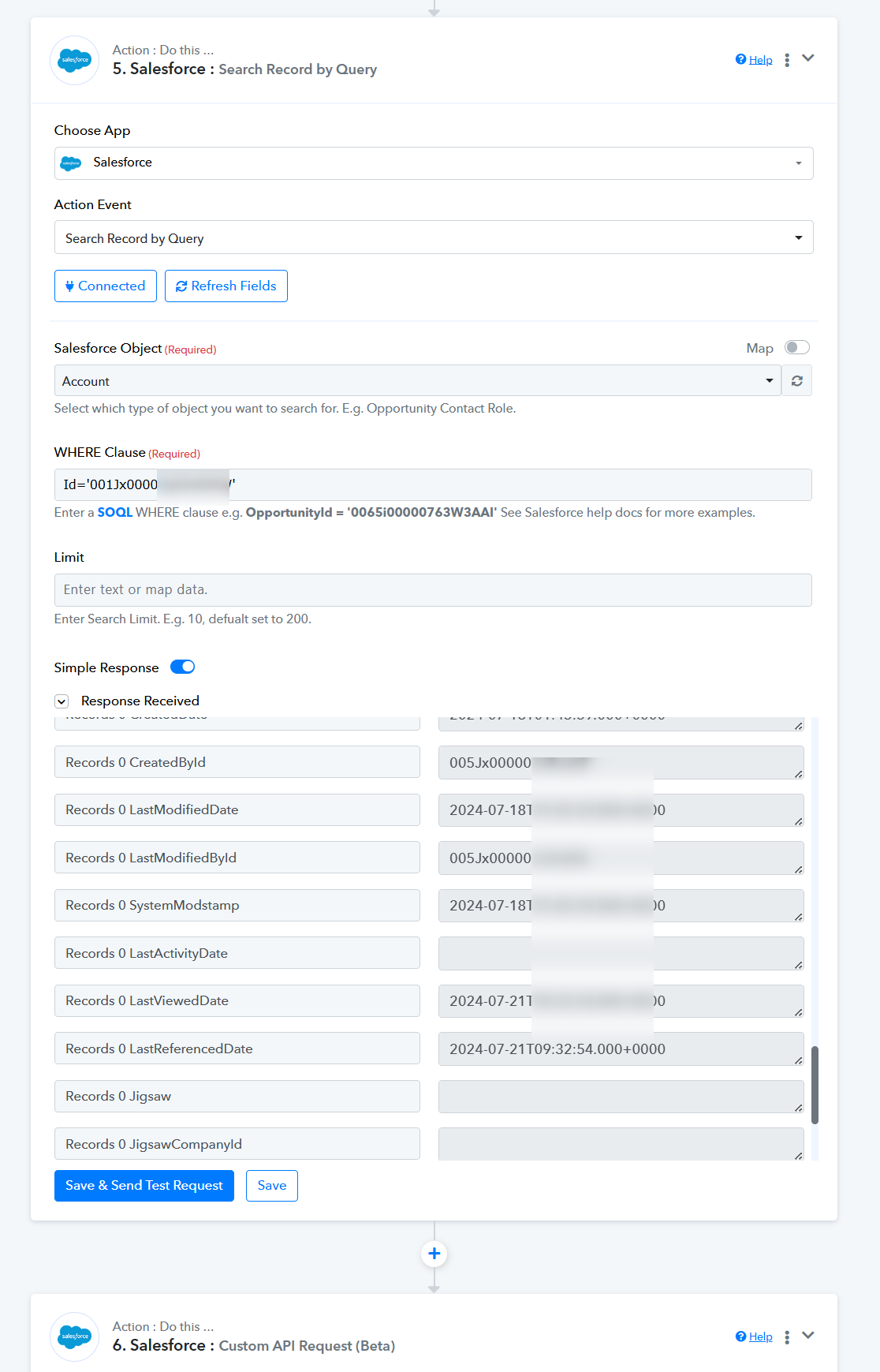
Task: Click the Connected button
Action: [106, 286]
